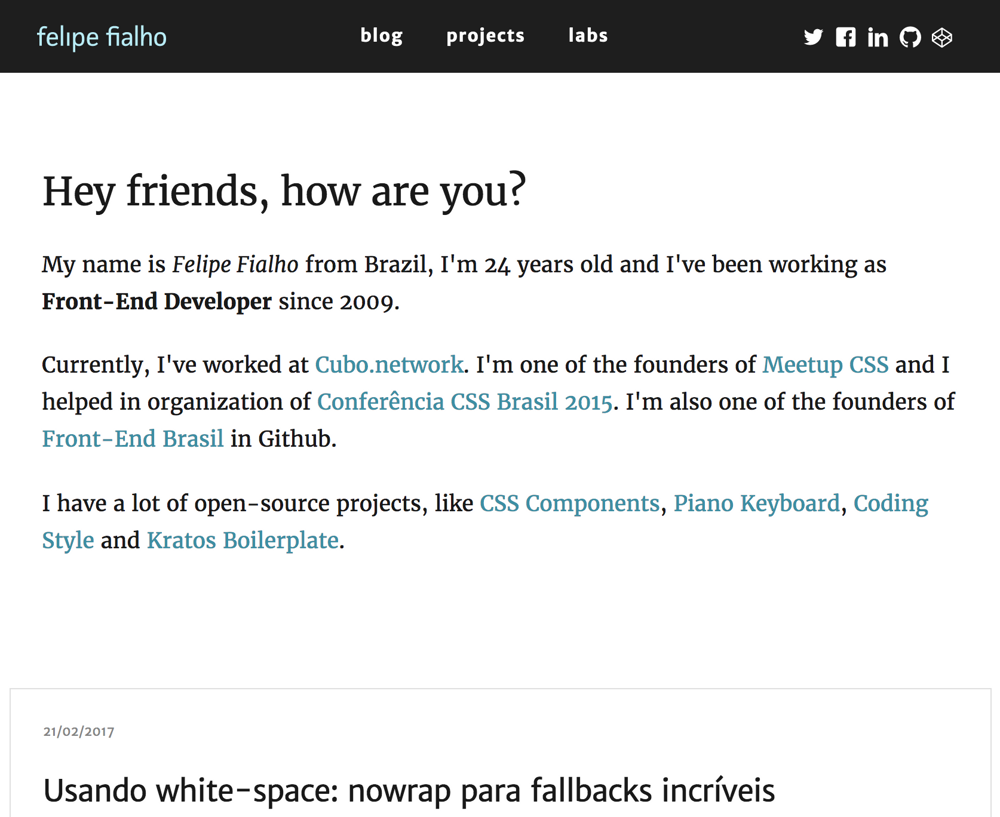Follow the Cubo.network link
This screenshot has height=817, width=1000.
coord(389,365)
